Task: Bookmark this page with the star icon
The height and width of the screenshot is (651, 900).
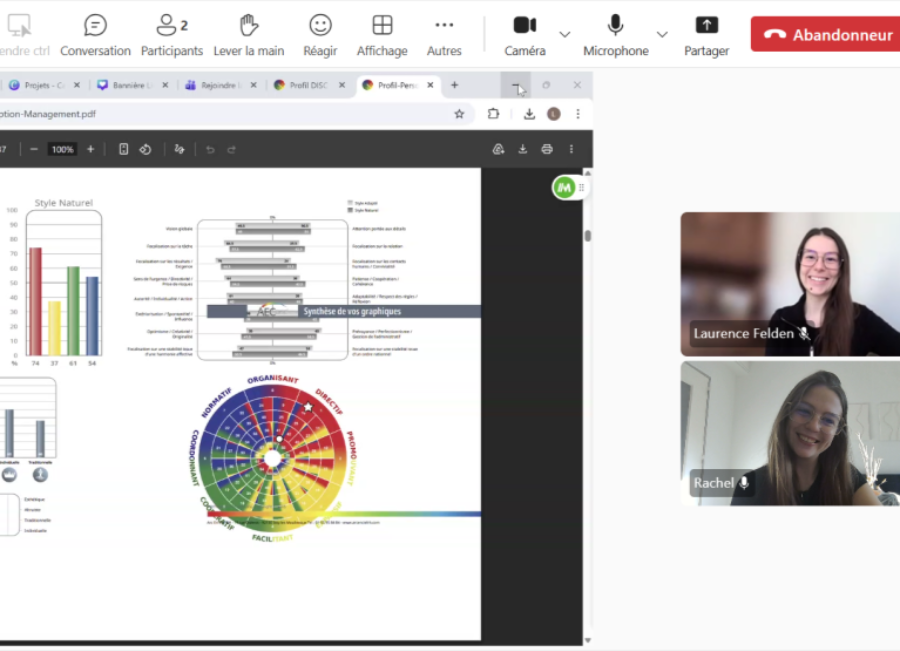Action: (459, 114)
